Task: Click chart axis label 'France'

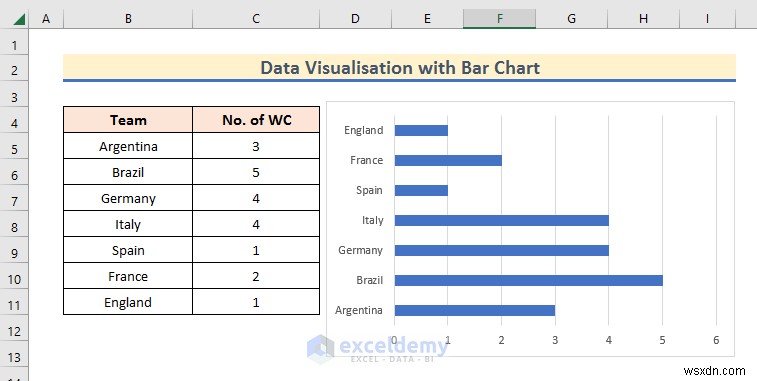Action: tap(366, 160)
